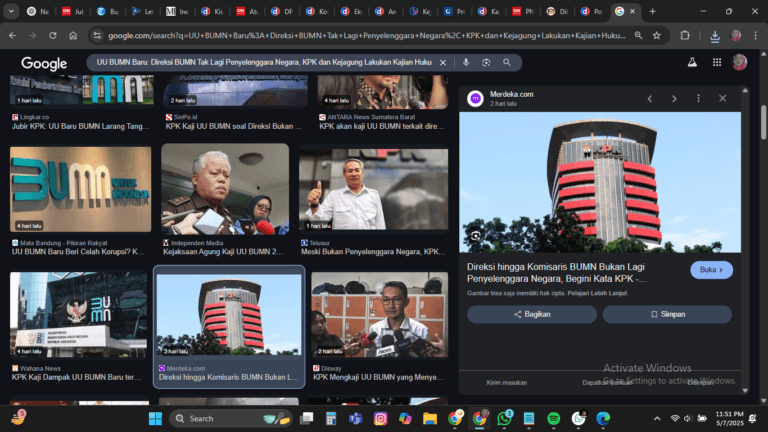Share image with Bagikan button
The image size is (768, 432).
click(x=532, y=314)
